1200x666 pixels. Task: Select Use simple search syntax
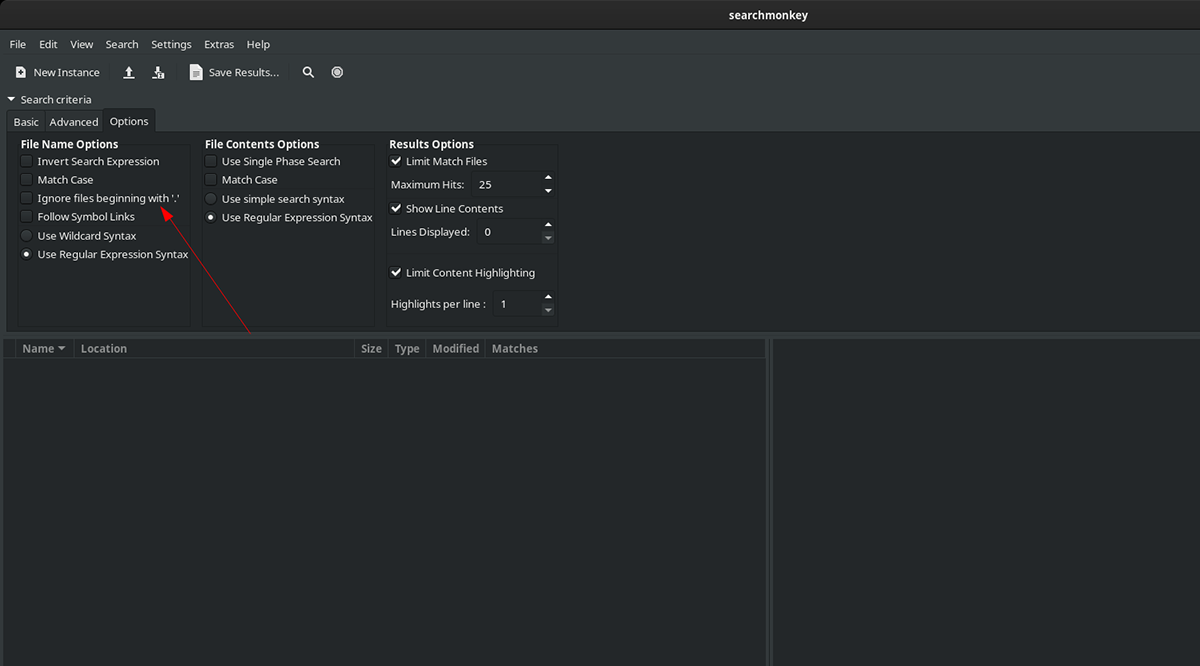[x=209, y=198]
